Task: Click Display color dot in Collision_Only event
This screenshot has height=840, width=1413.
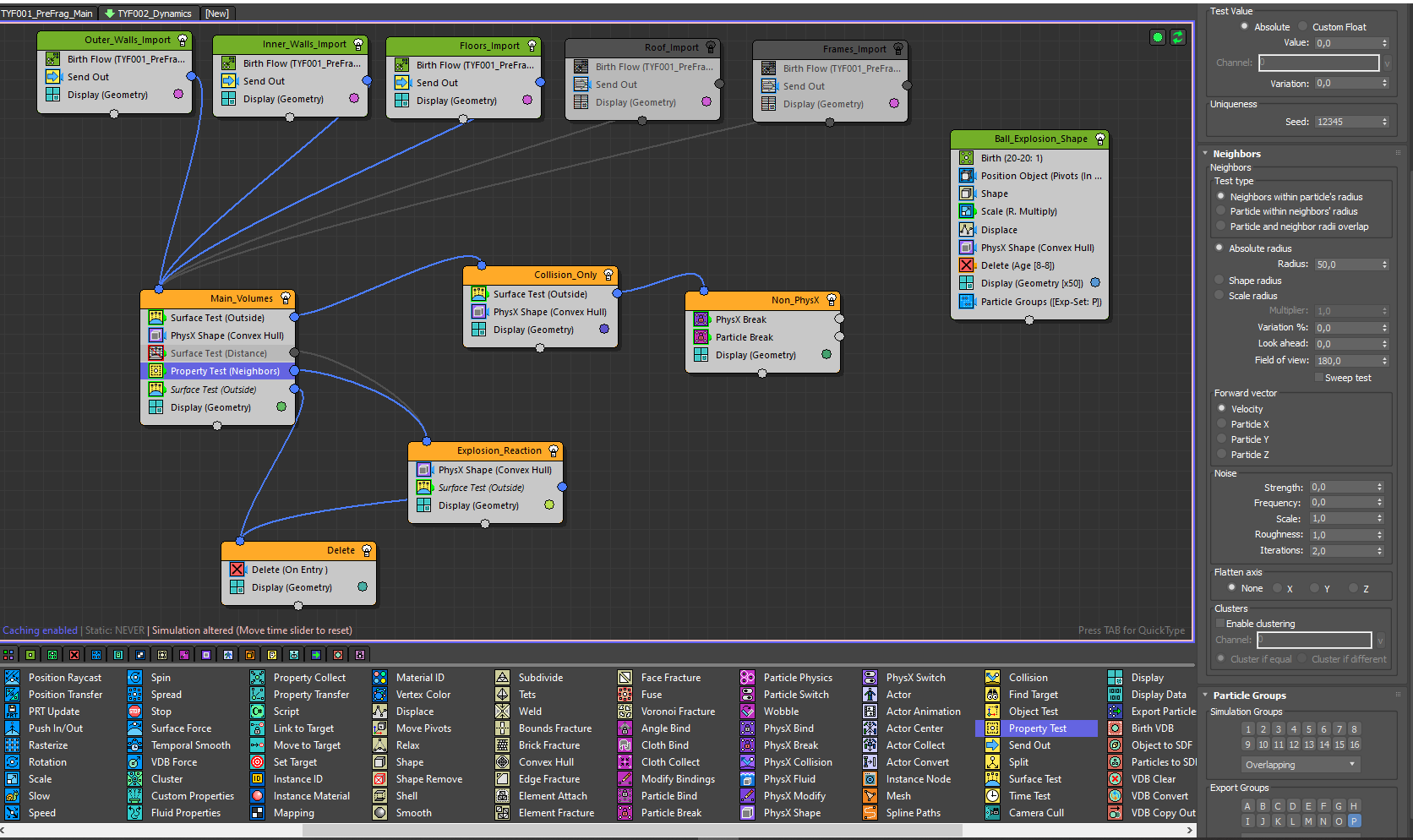Action: tap(604, 330)
